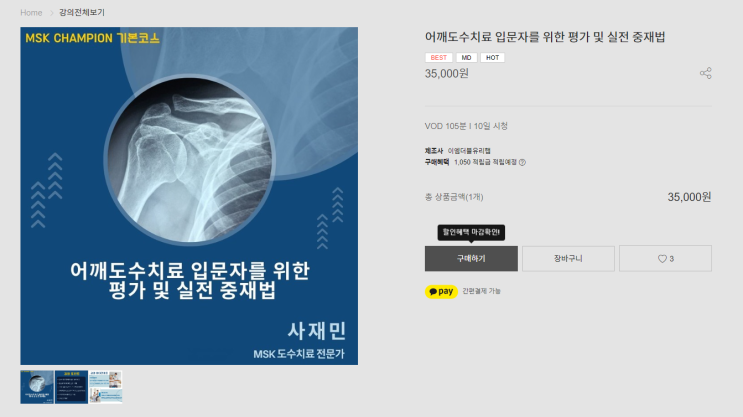Click the heart wishlist icon

(x=662, y=259)
